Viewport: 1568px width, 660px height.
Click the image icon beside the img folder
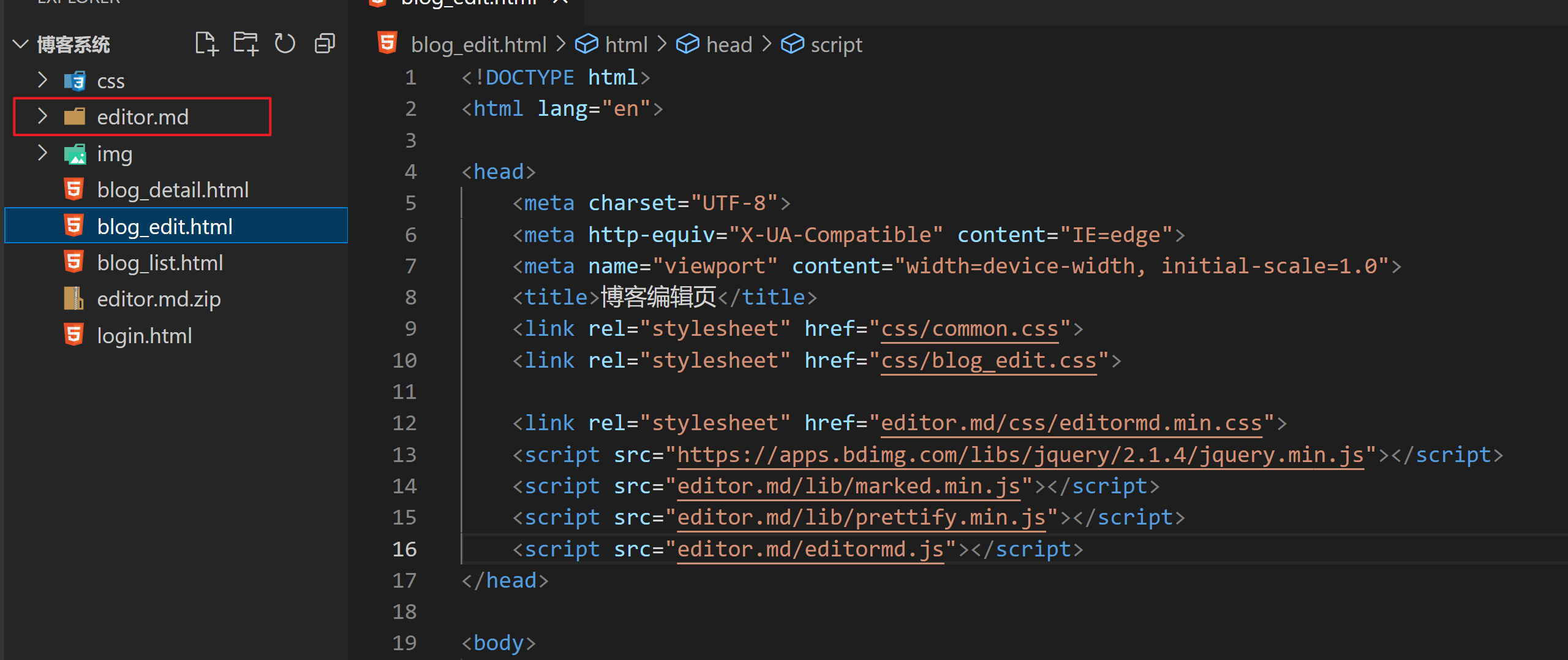(75, 154)
